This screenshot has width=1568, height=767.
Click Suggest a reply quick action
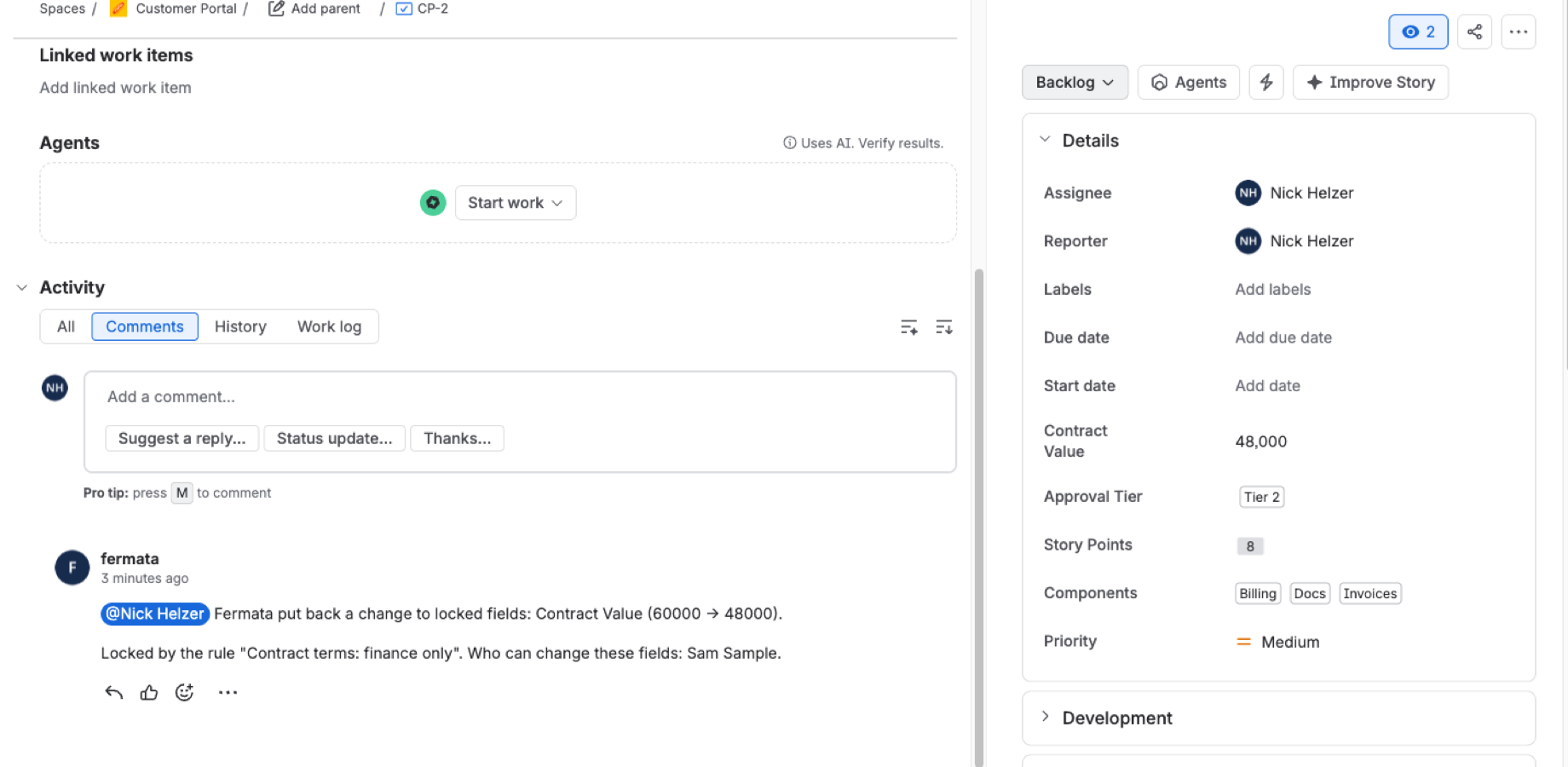point(182,438)
